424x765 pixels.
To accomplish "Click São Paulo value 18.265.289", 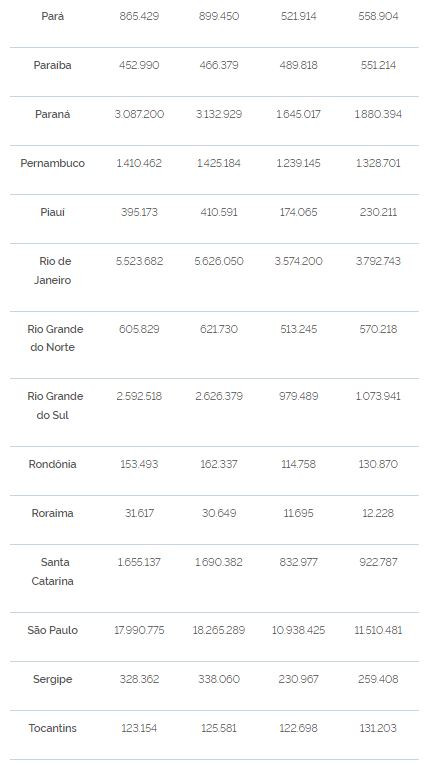I will click(x=219, y=630).
